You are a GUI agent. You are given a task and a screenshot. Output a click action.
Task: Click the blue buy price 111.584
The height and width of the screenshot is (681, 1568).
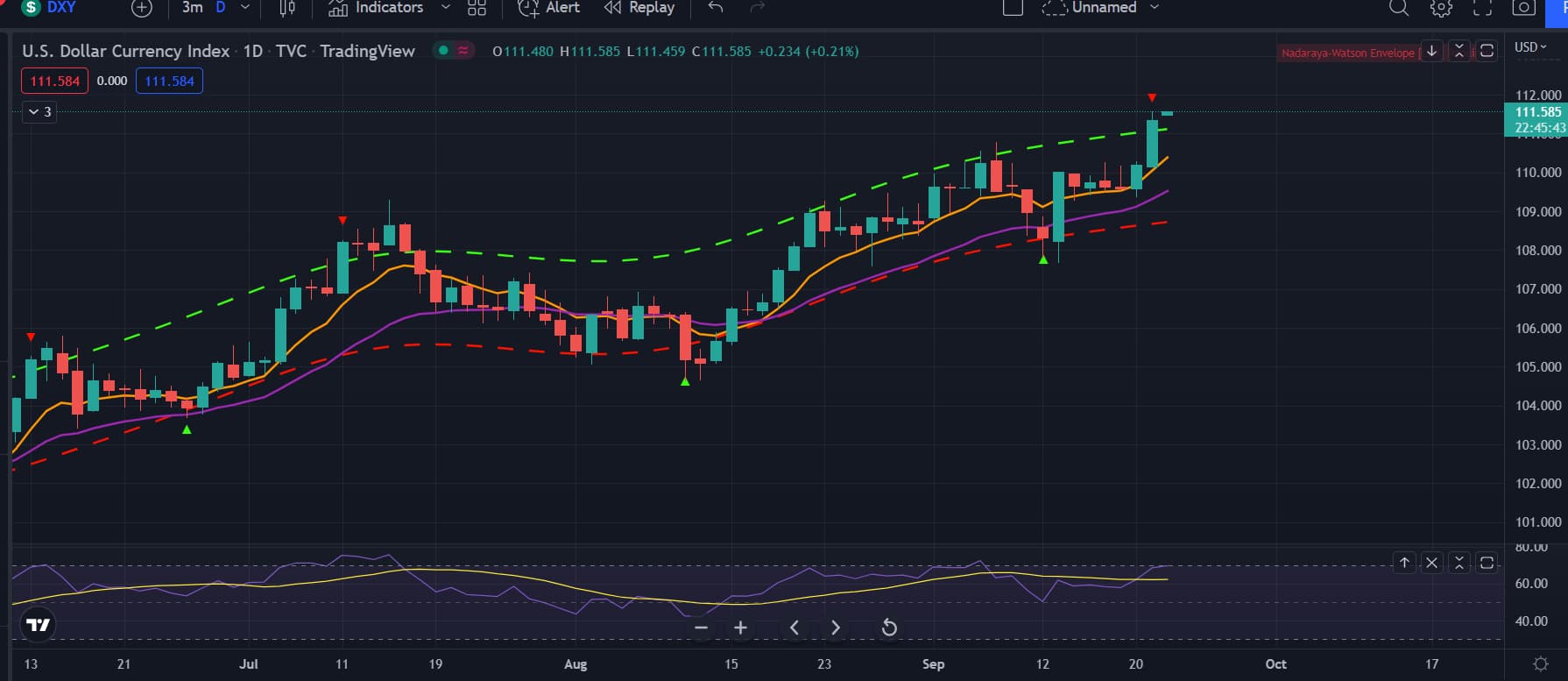pyautogui.click(x=169, y=81)
